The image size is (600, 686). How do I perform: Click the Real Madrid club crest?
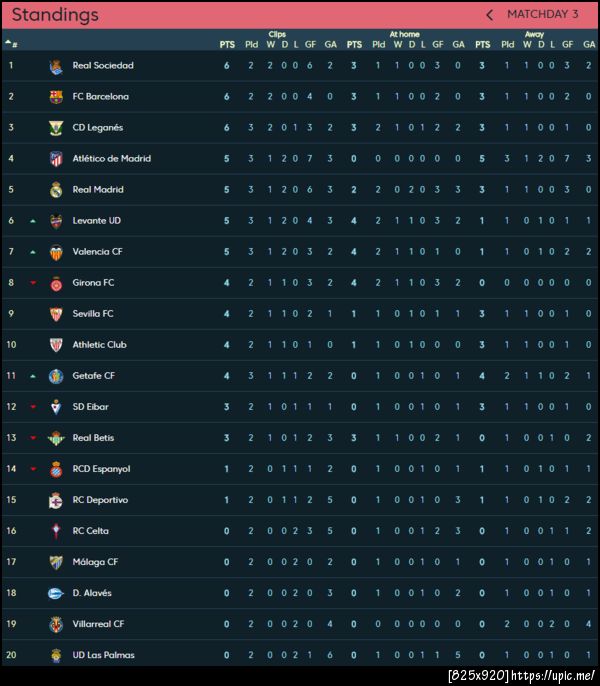tap(56, 190)
